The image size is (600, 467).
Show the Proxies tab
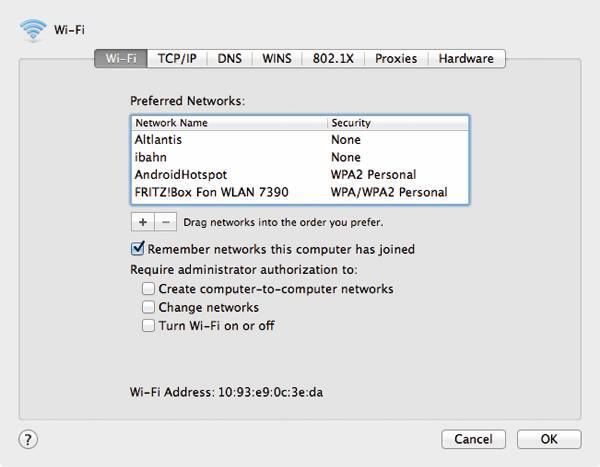[x=396, y=59]
